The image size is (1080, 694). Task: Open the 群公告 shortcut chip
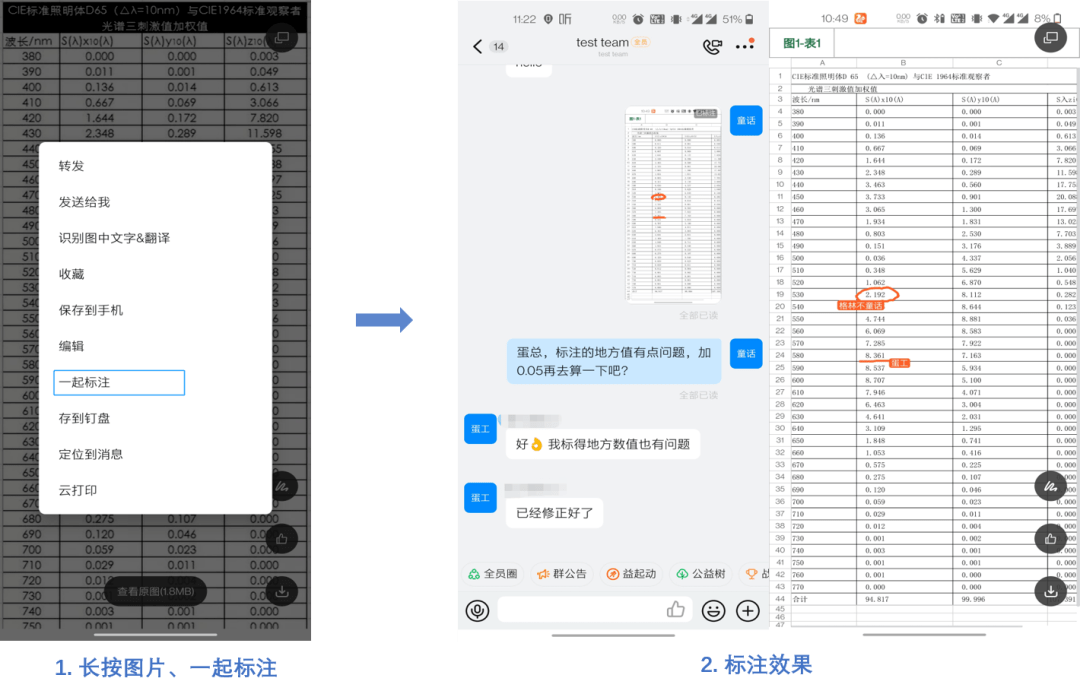(562, 574)
